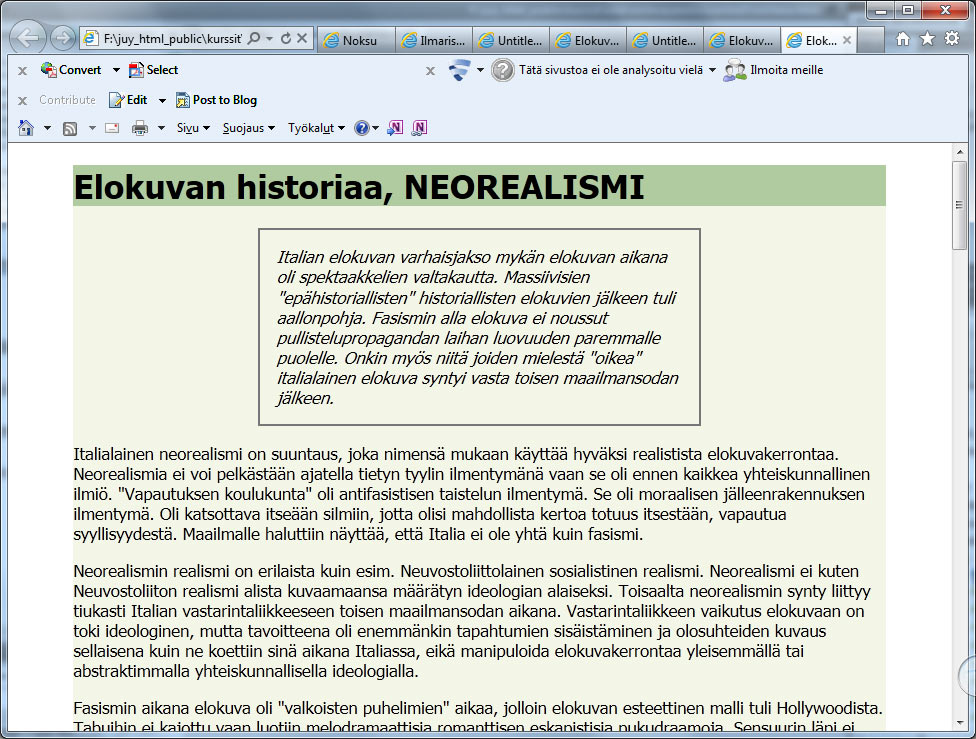Open the Työkalut menu
Image resolution: width=976 pixels, height=739 pixels.
click(x=315, y=128)
